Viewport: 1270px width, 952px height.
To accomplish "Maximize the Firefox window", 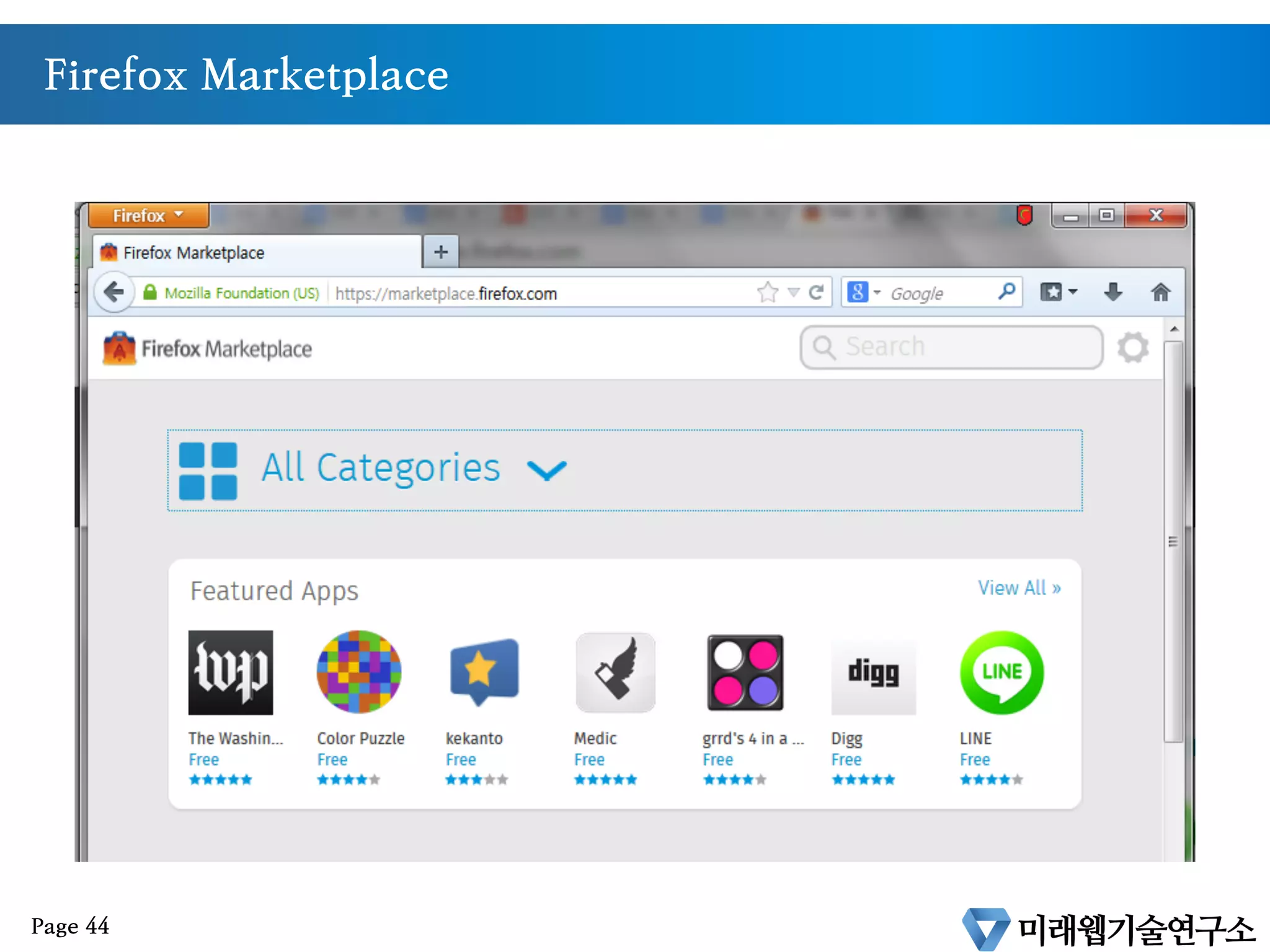I will click(1106, 215).
